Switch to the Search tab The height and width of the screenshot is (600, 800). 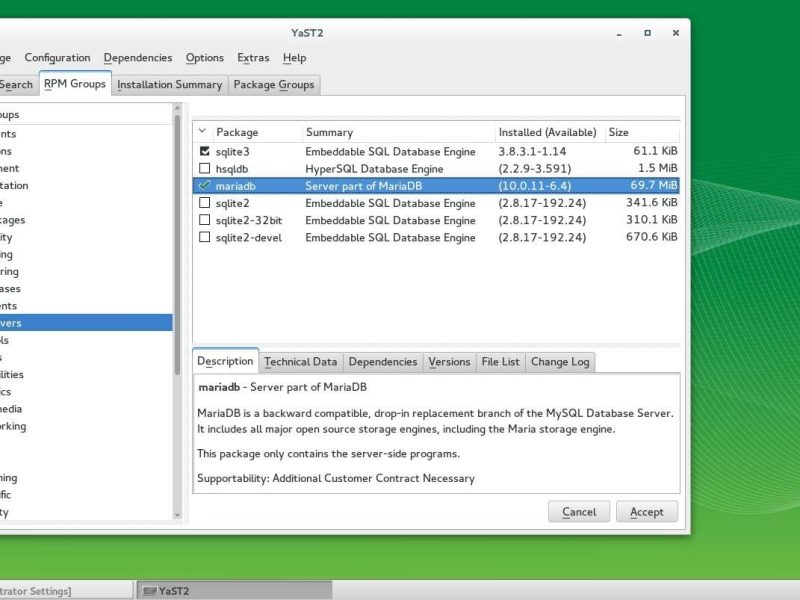(15, 85)
